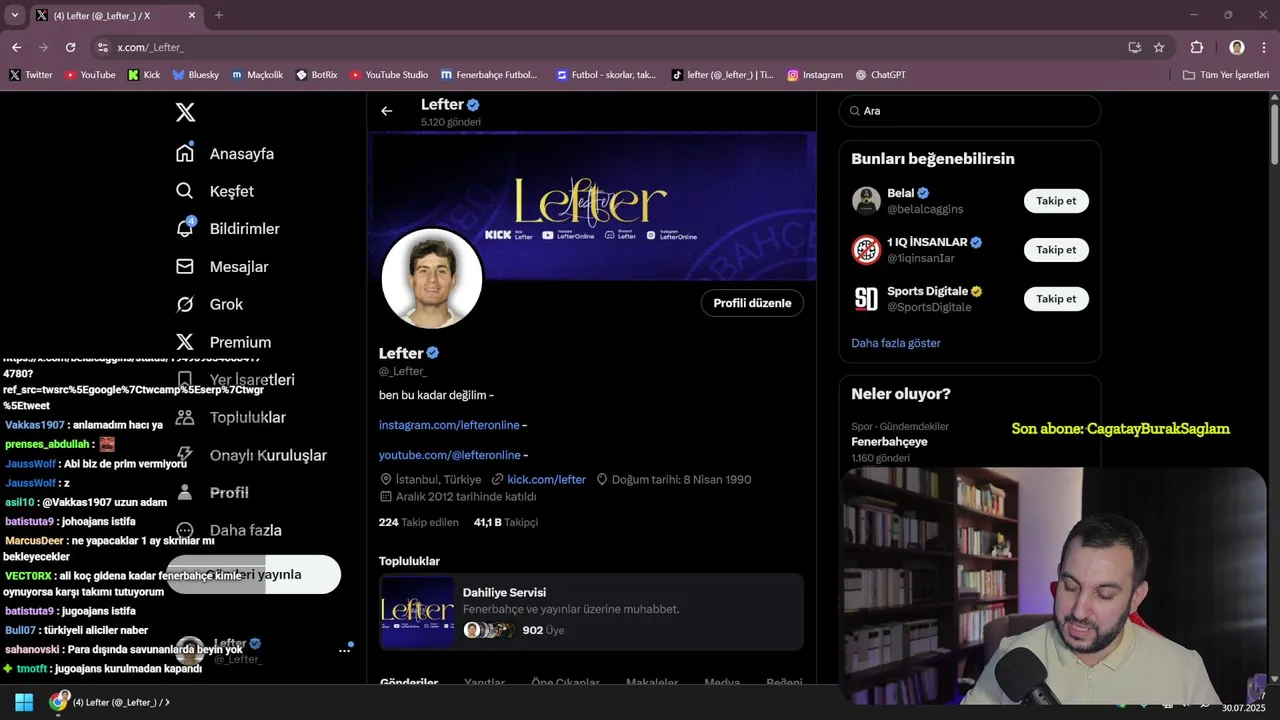The image size is (1280, 720).
Task: Click Ara search field
Action: coord(970,111)
